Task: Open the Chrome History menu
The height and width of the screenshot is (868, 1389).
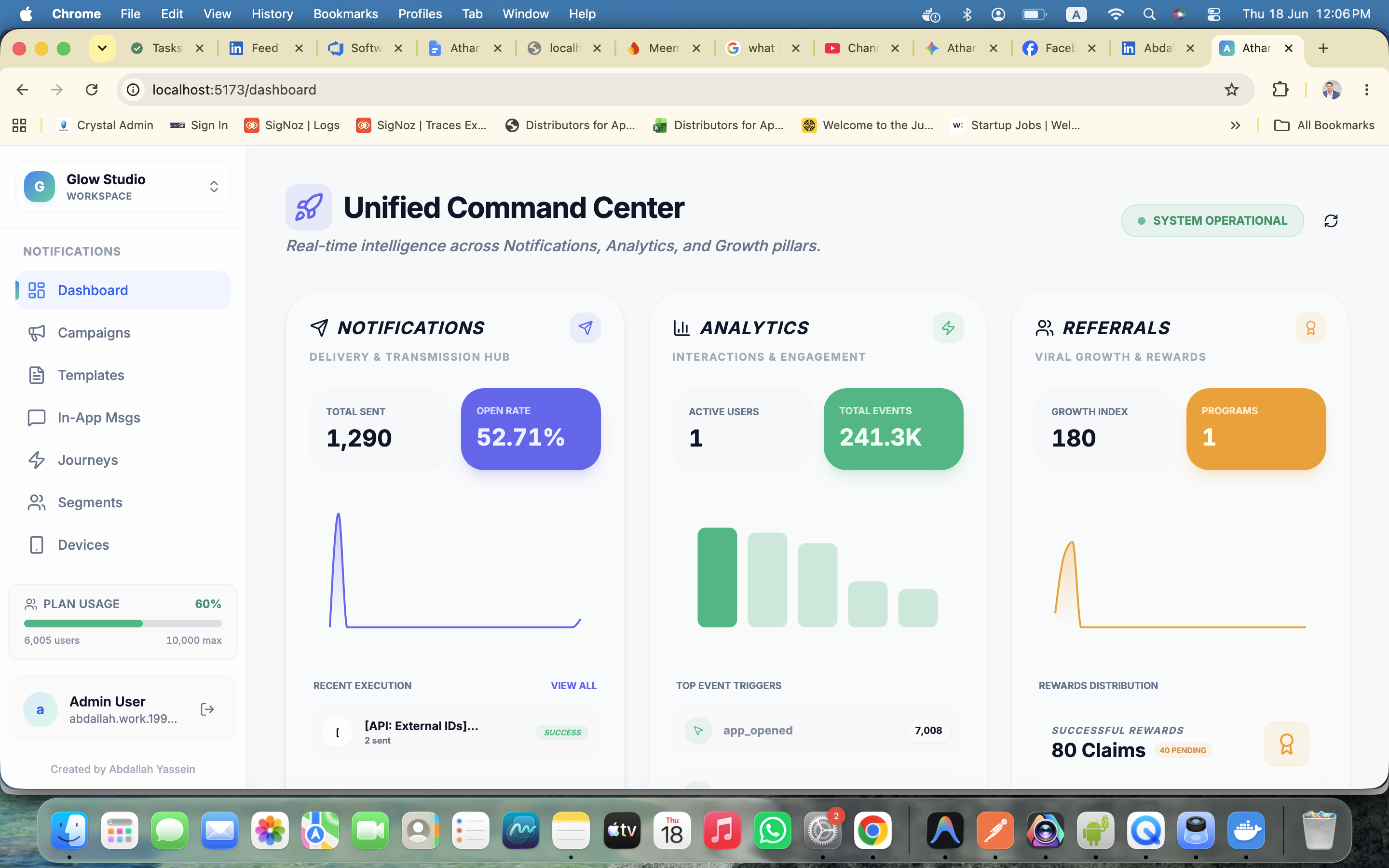Action: 272,14
